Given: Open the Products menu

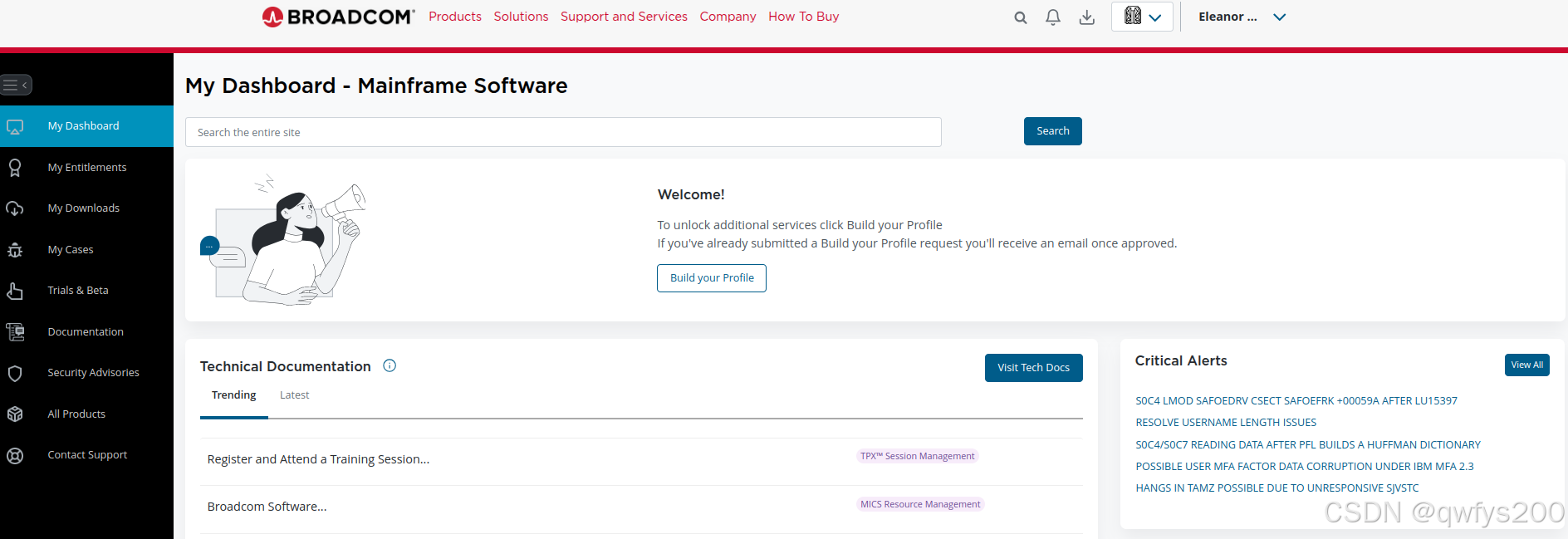Looking at the screenshot, I should [455, 17].
